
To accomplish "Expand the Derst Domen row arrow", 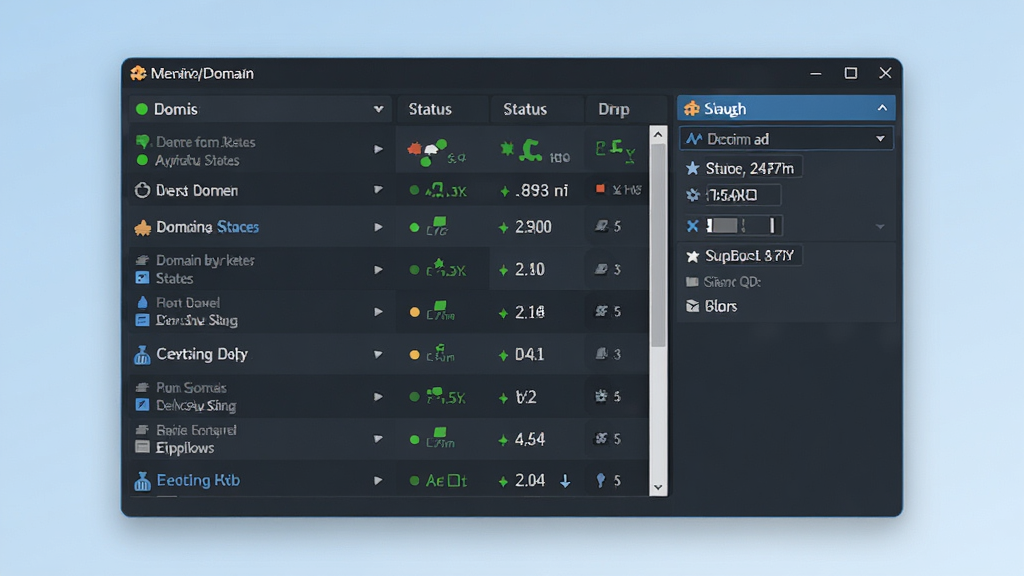I will point(378,190).
